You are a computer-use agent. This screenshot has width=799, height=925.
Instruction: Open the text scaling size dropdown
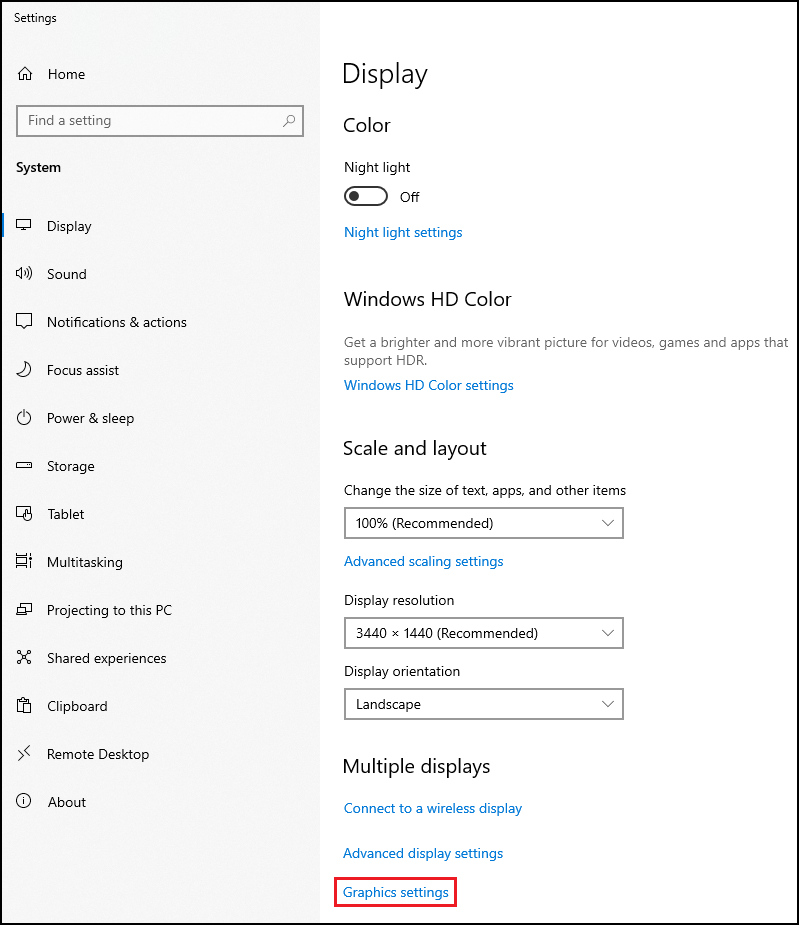click(483, 523)
